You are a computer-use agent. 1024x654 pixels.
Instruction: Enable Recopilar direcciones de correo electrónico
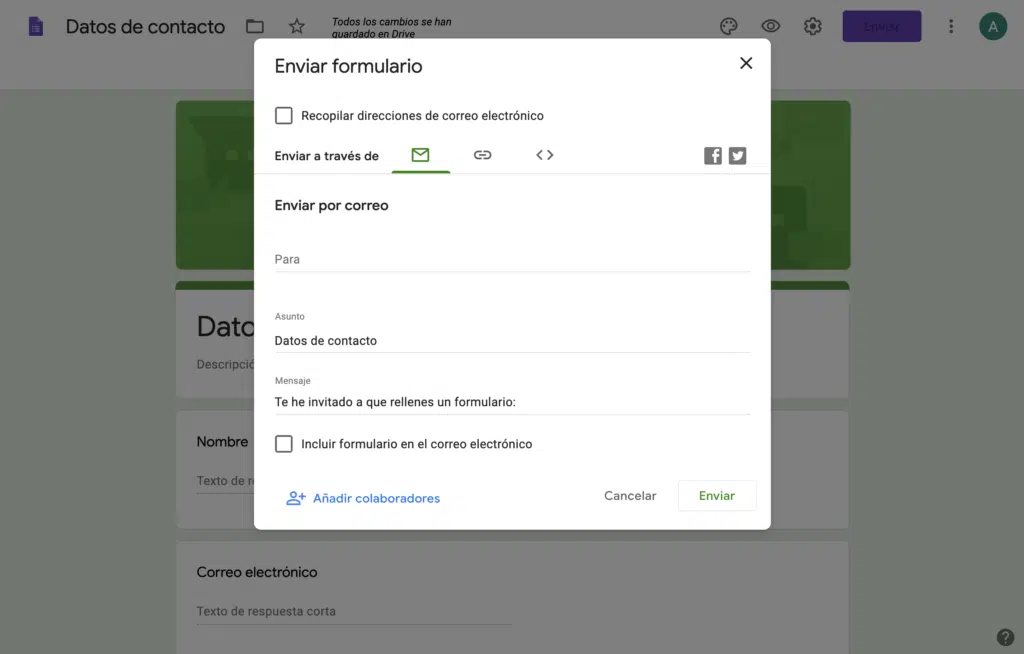coord(284,116)
